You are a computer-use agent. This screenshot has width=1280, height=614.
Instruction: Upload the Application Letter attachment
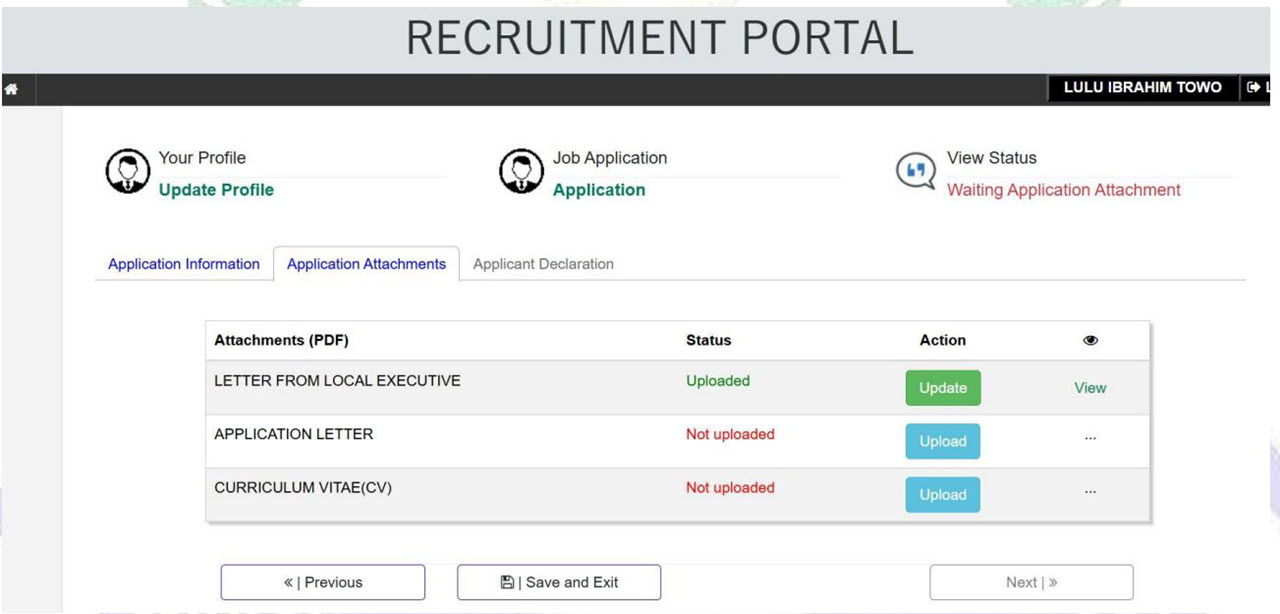tap(942, 441)
